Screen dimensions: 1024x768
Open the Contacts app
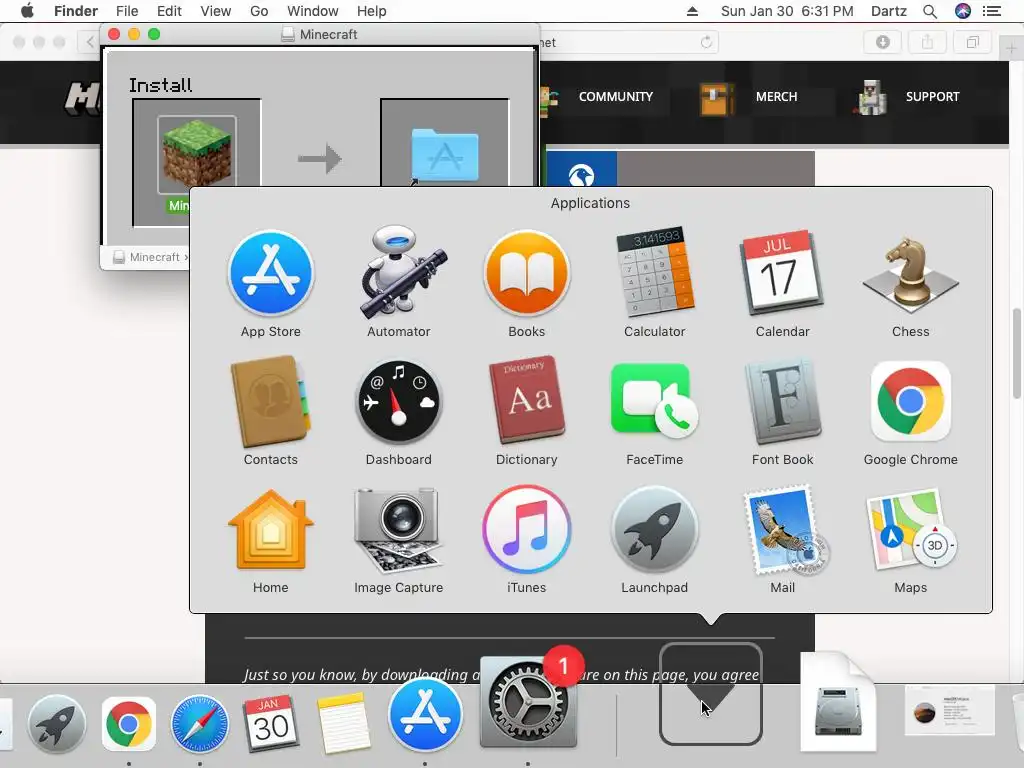(x=270, y=400)
